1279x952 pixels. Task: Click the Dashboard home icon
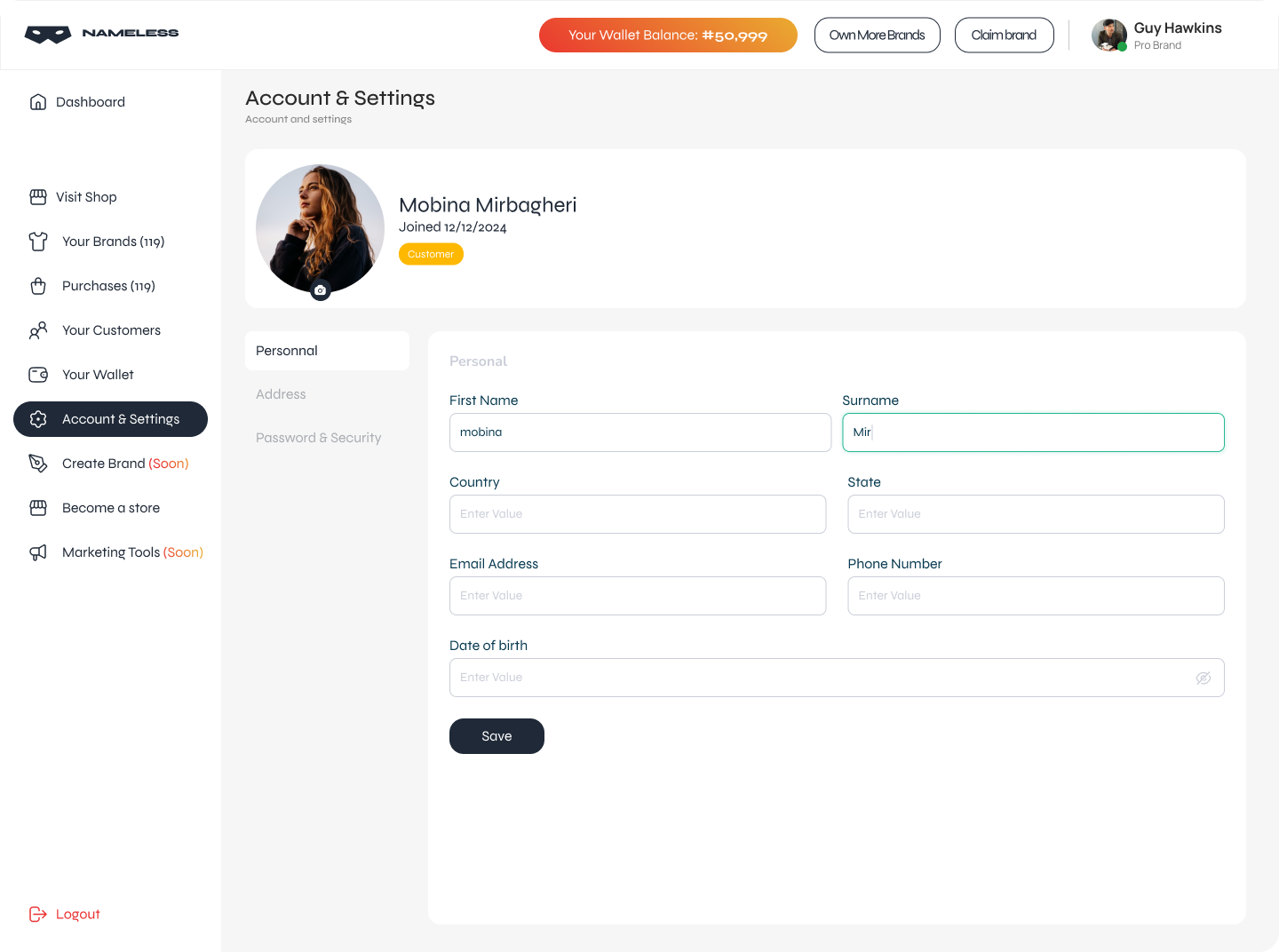point(38,102)
